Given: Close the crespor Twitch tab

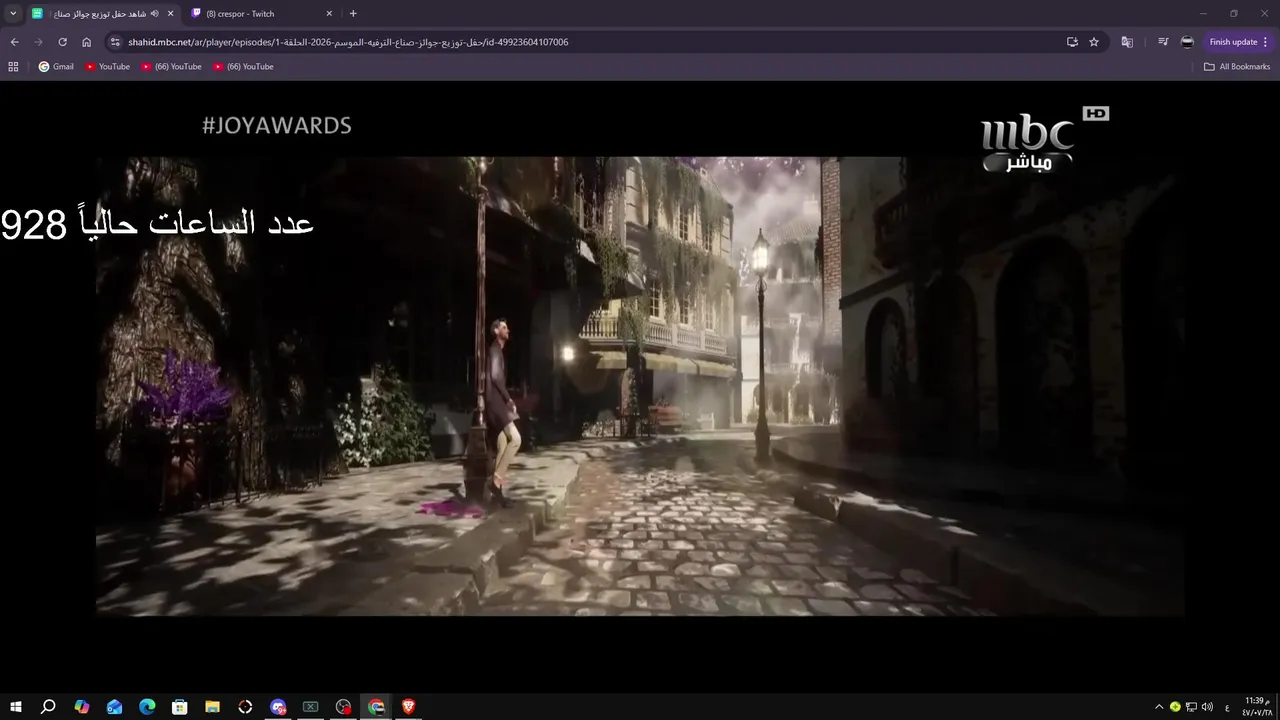Looking at the screenshot, I should [329, 13].
